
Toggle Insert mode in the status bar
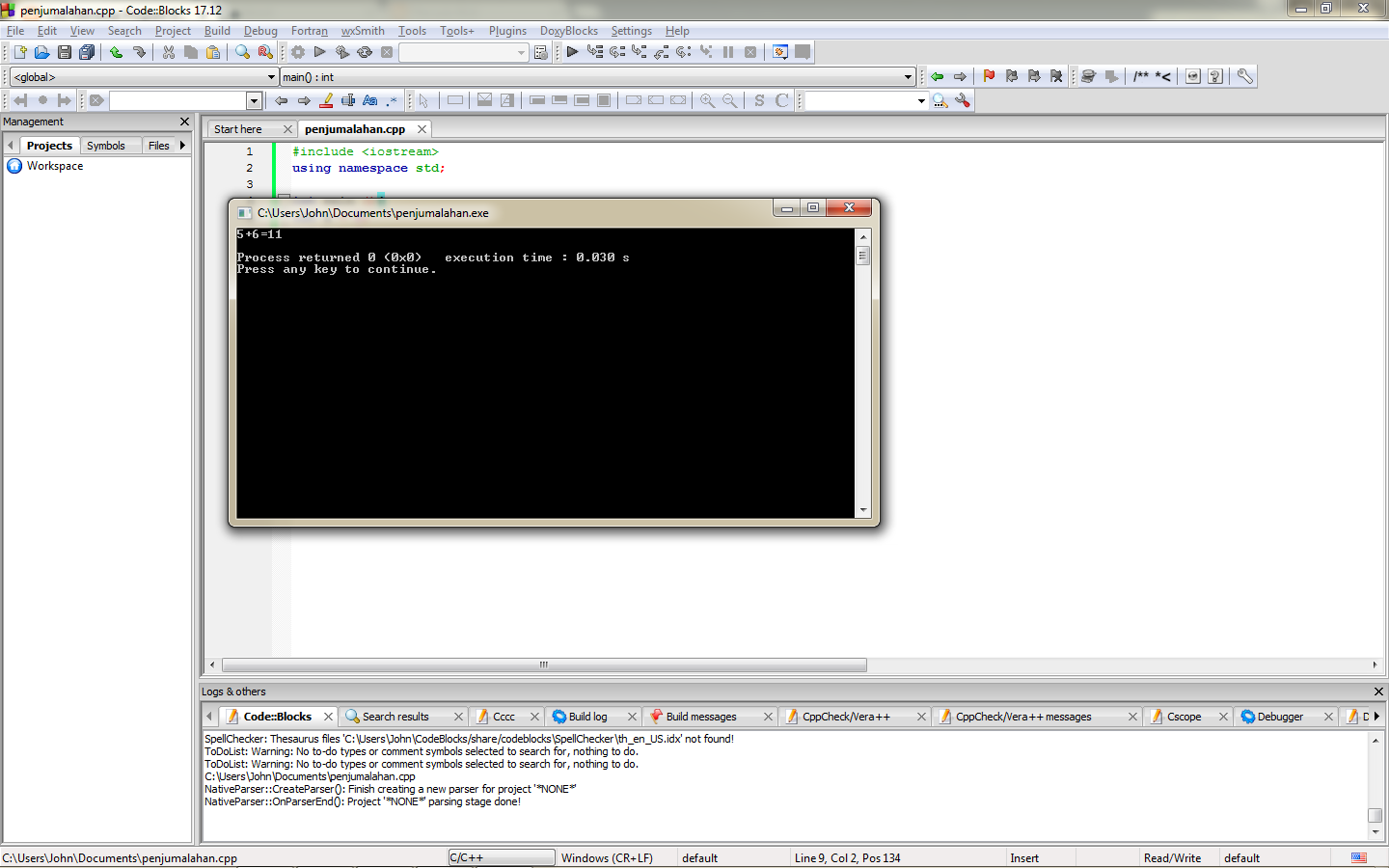click(x=1024, y=857)
